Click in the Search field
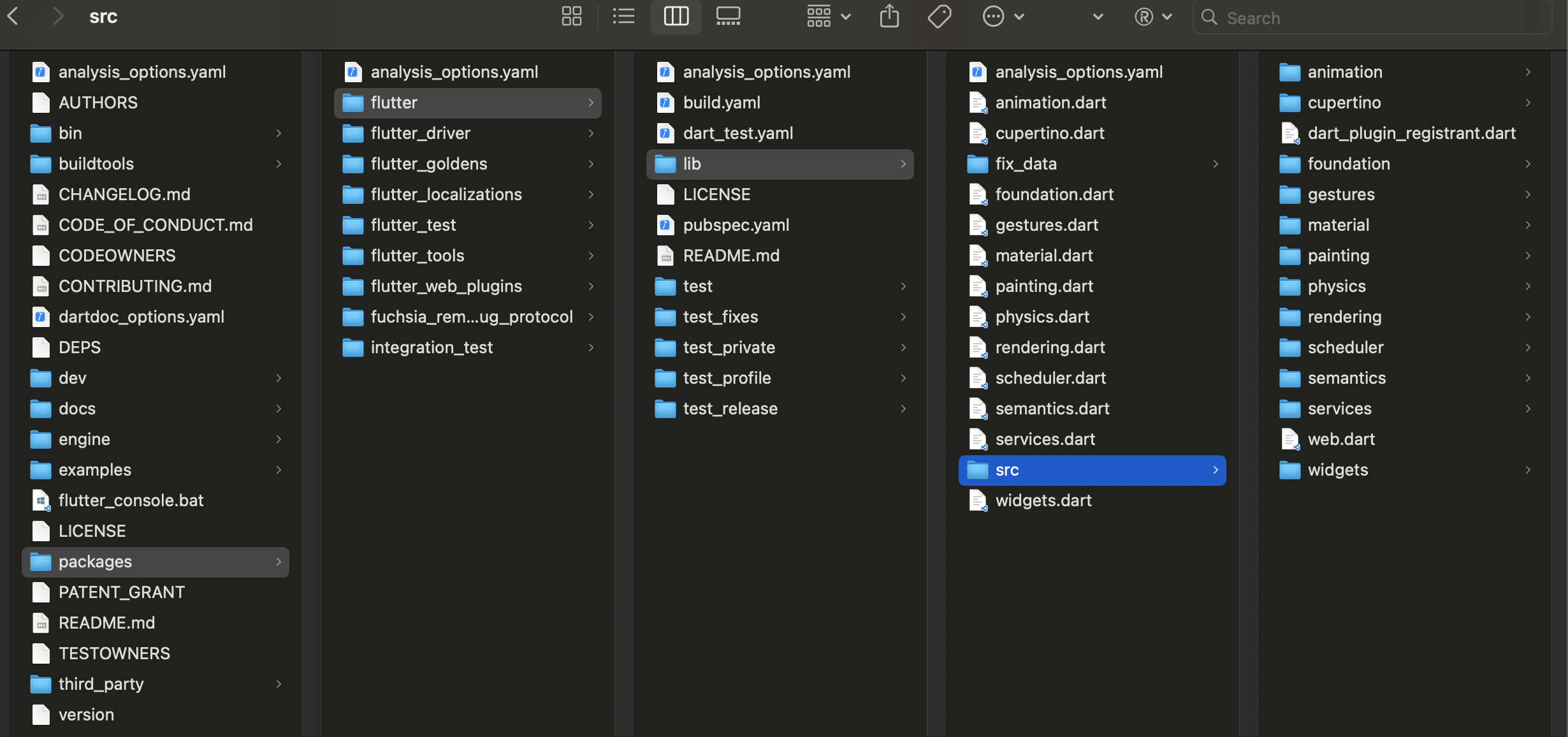The height and width of the screenshot is (737, 1568). click(x=1372, y=17)
